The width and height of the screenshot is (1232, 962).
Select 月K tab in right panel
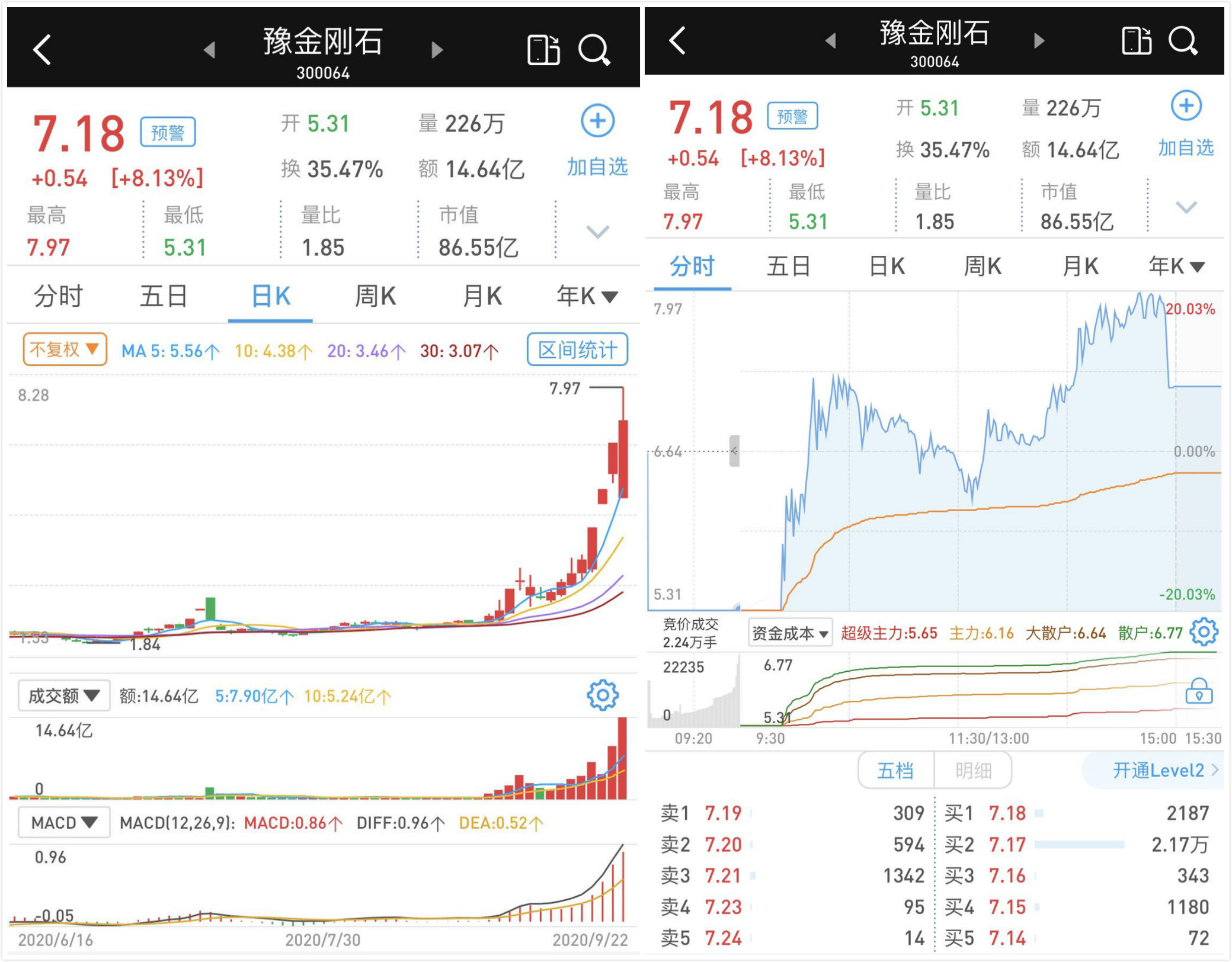(1080, 266)
